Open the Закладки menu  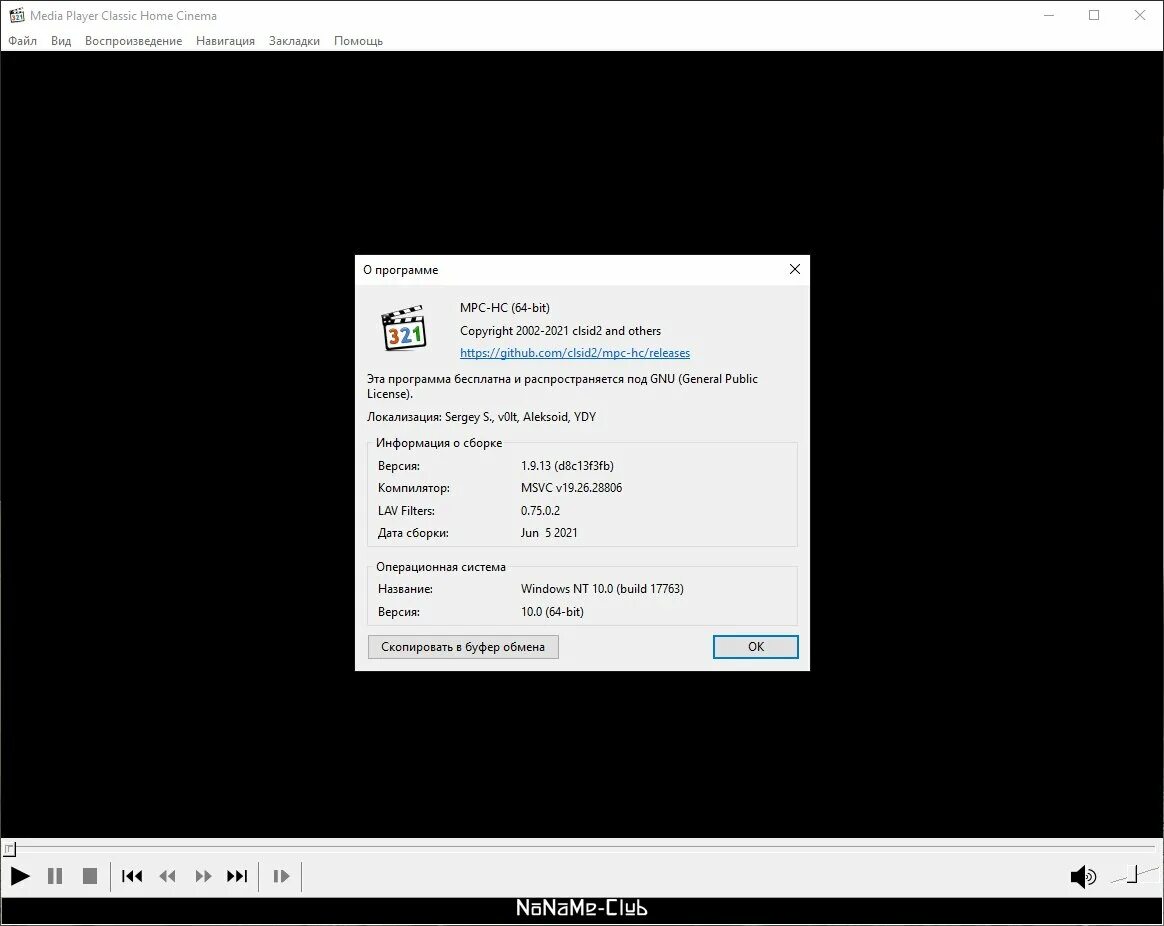click(294, 41)
